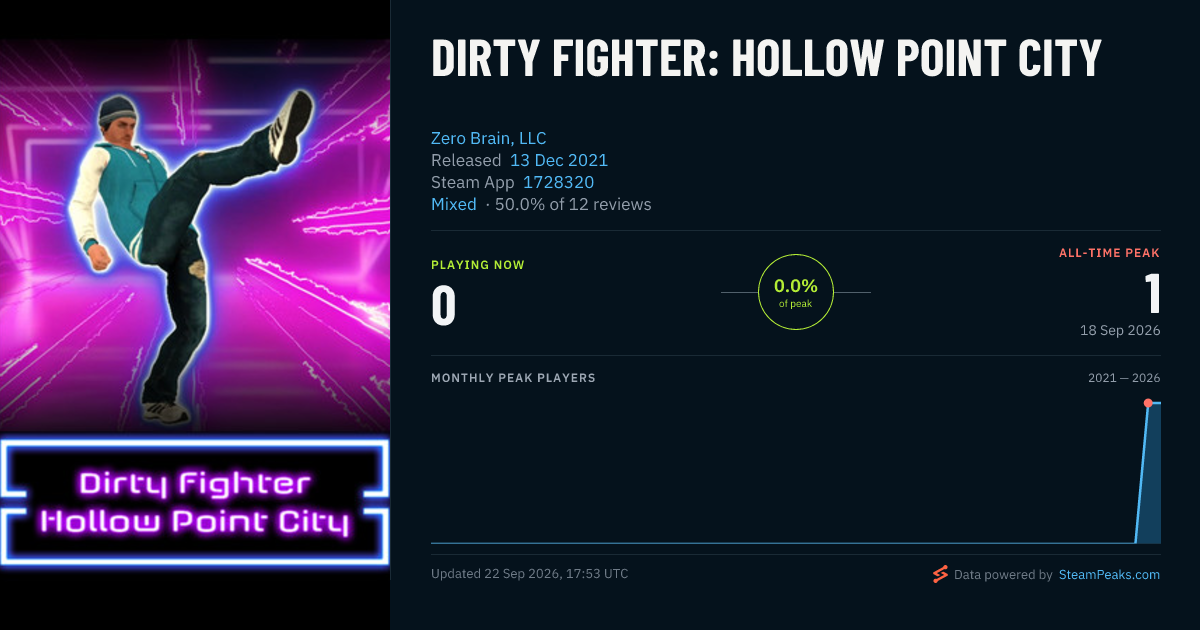Click the 50.0% of 12 reviews text
The width and height of the screenshot is (1200, 630).
[574, 204]
